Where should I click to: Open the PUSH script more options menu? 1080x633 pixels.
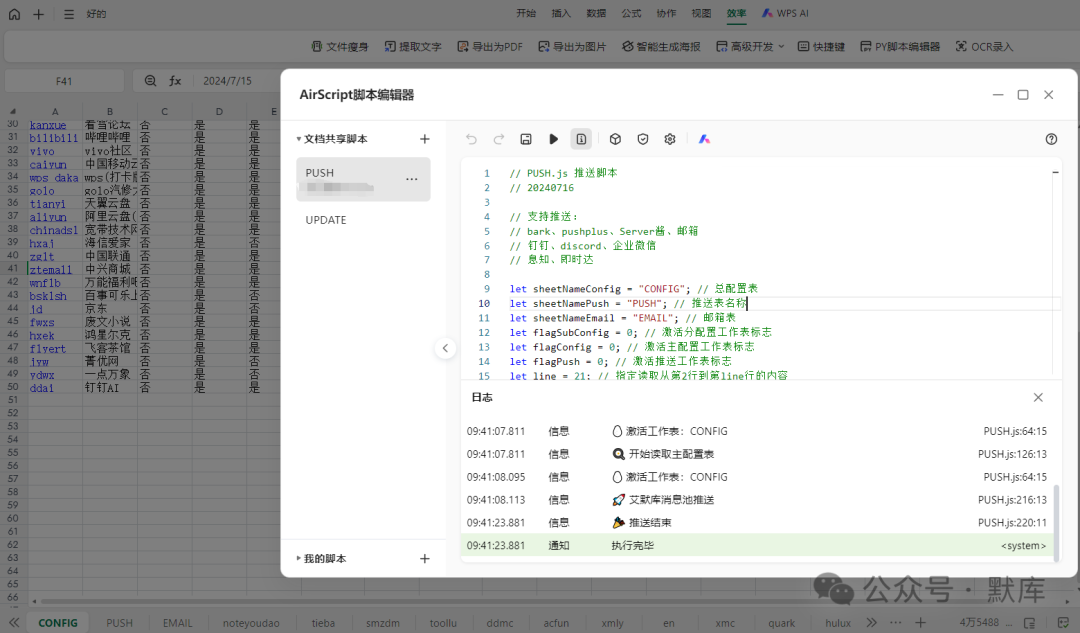(x=411, y=179)
